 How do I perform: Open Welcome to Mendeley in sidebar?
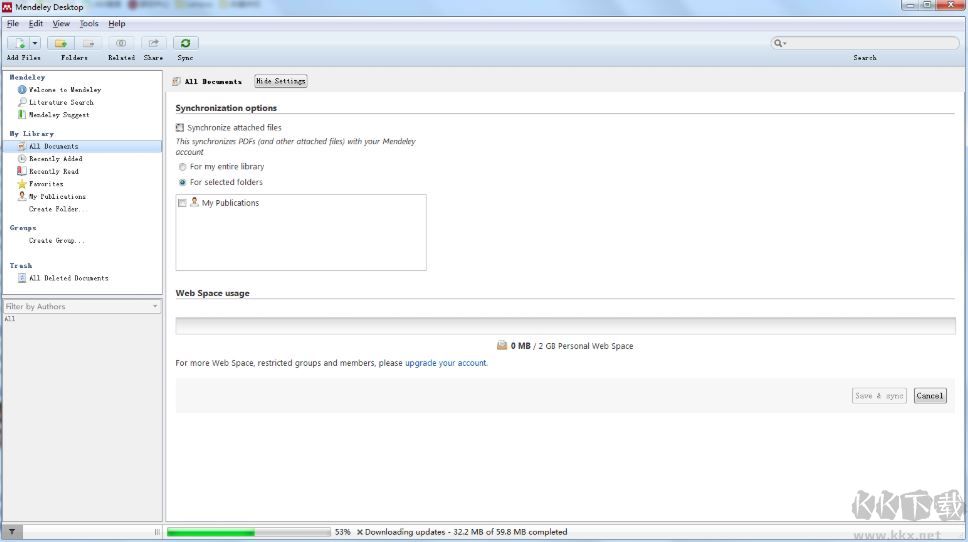pos(65,90)
